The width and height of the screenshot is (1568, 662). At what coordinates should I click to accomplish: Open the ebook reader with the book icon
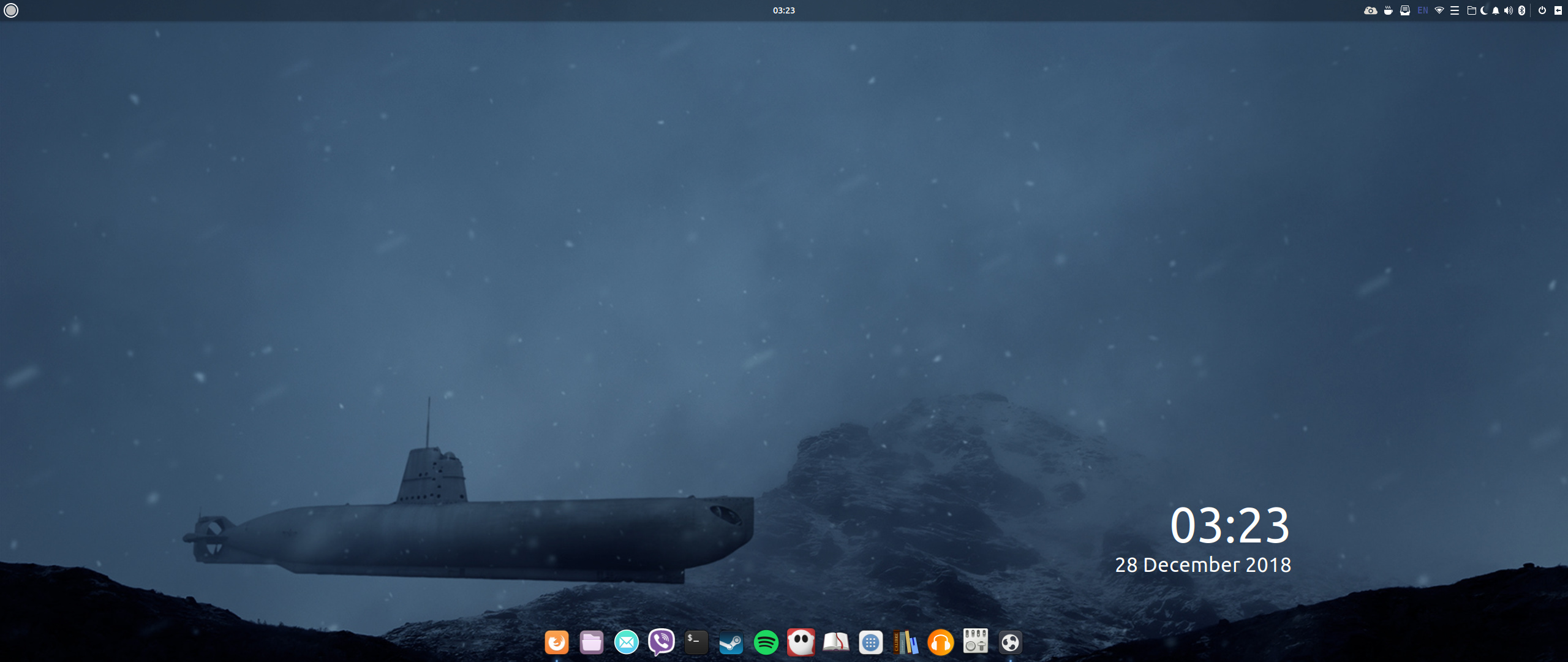(x=835, y=642)
